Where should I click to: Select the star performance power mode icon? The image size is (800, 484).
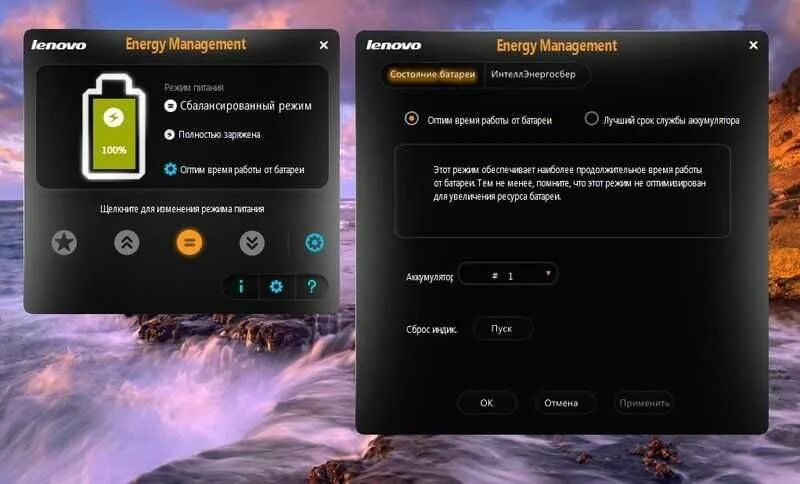pyautogui.click(x=64, y=242)
